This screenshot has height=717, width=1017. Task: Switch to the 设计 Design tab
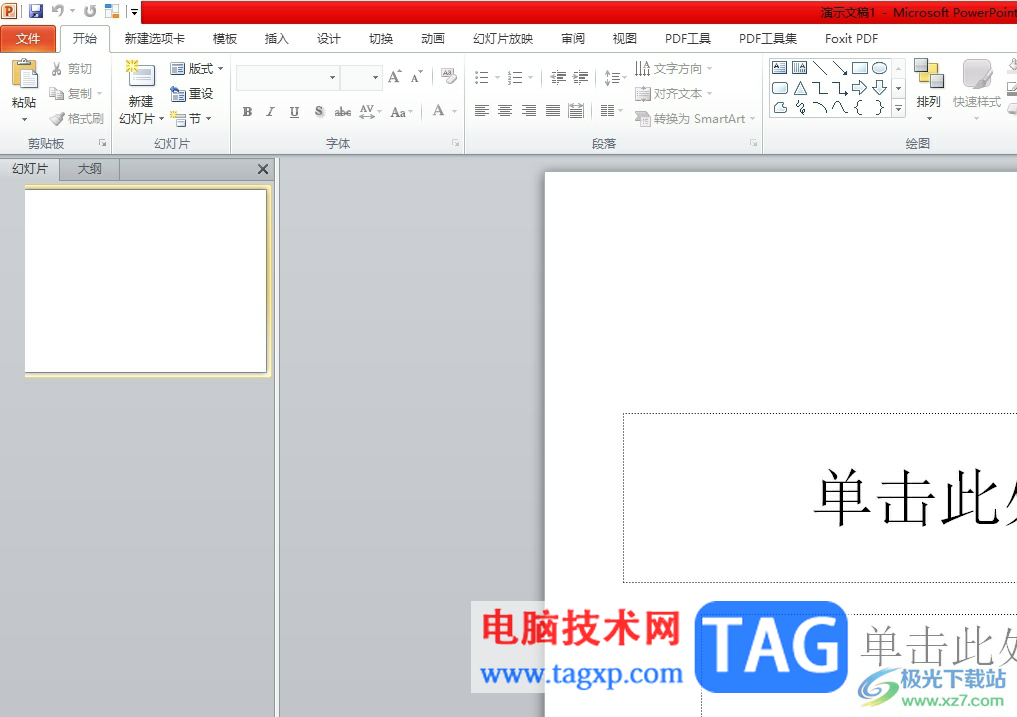[x=328, y=39]
